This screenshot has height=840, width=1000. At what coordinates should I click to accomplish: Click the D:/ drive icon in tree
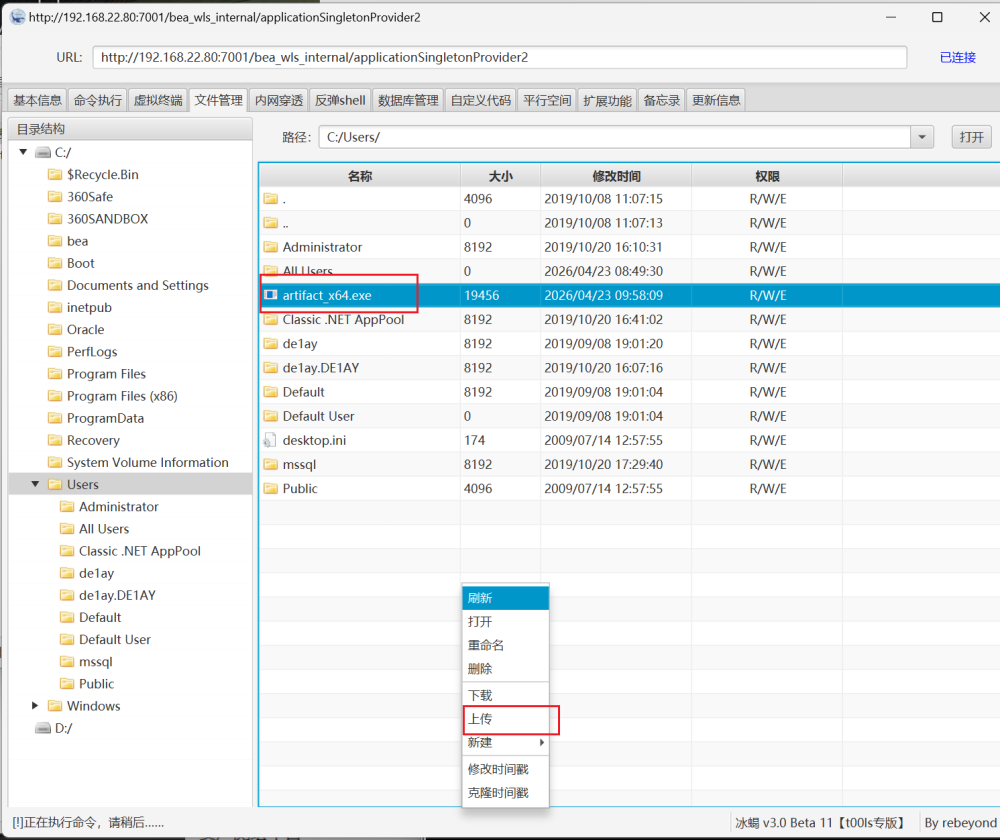(x=42, y=728)
